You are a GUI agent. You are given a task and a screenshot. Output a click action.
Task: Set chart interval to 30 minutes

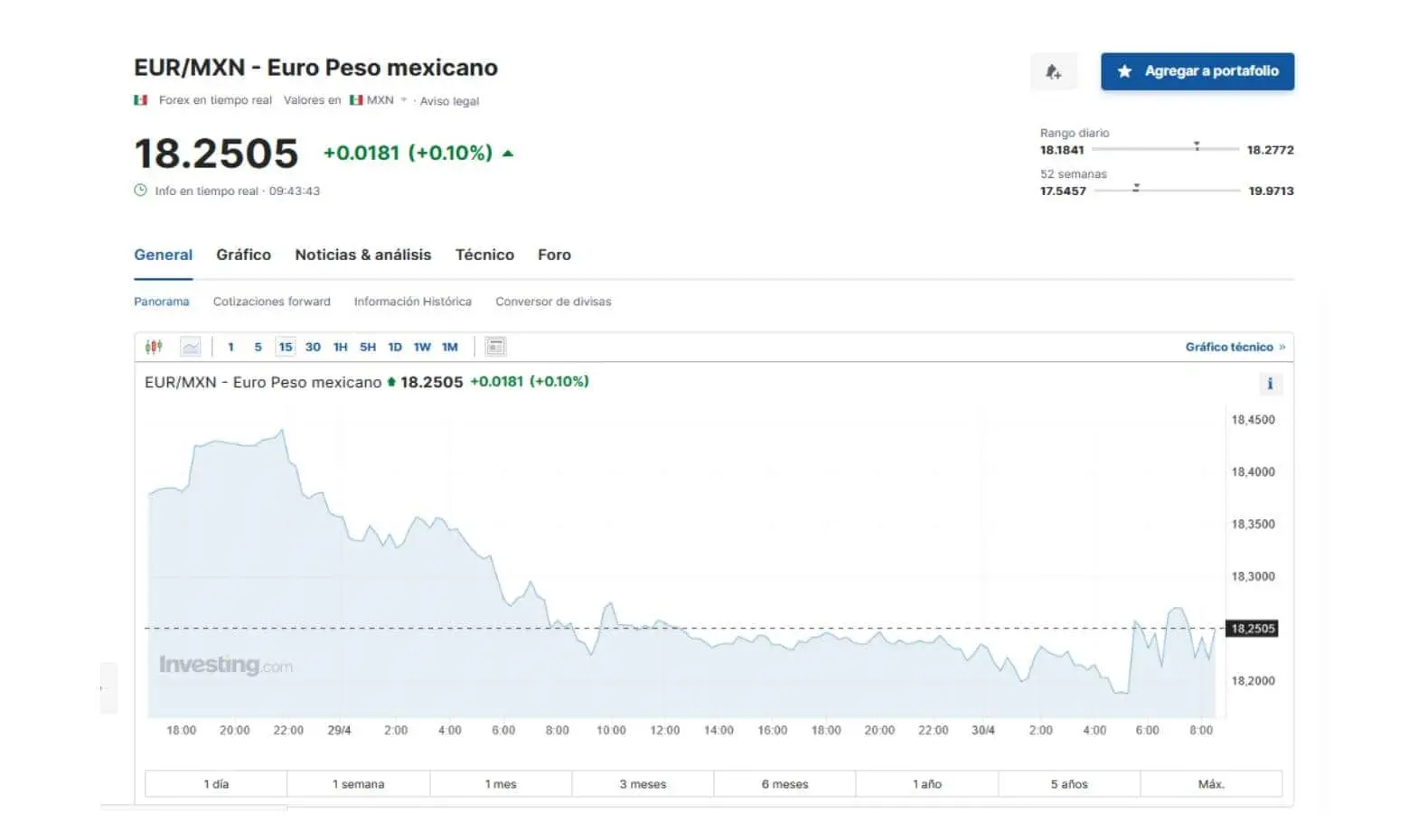click(313, 347)
